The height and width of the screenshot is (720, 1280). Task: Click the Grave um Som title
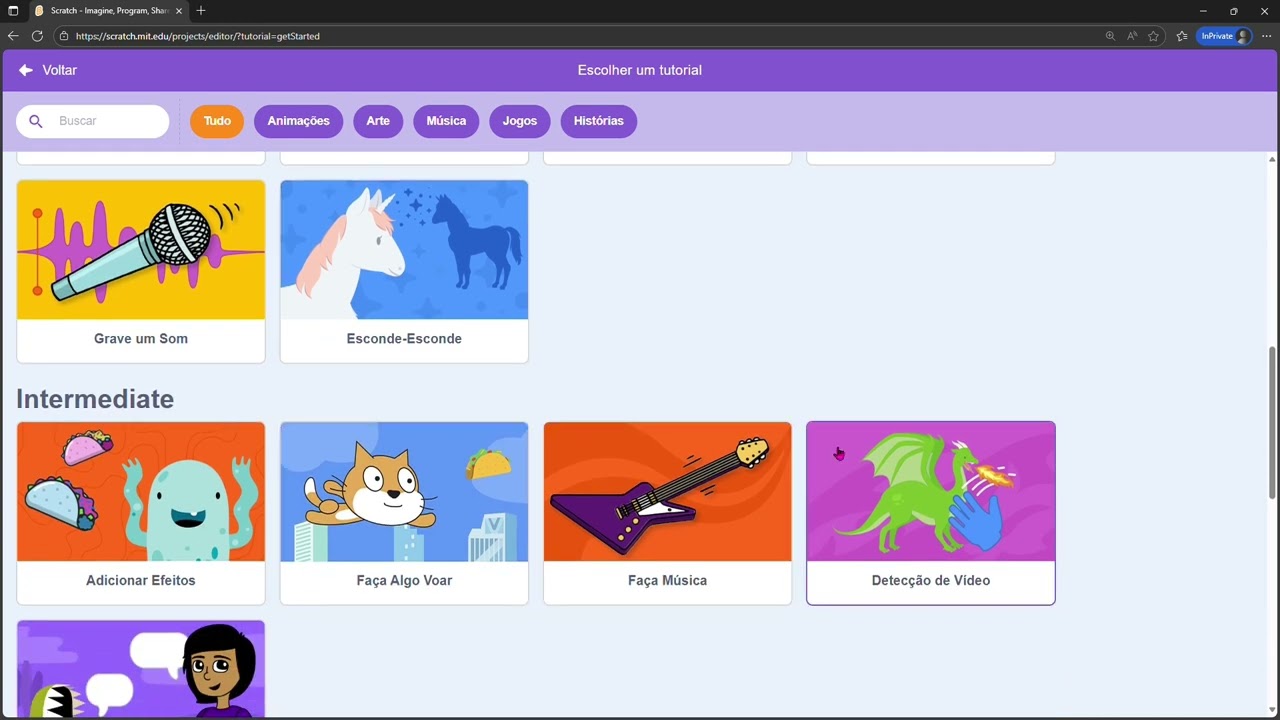click(x=141, y=339)
